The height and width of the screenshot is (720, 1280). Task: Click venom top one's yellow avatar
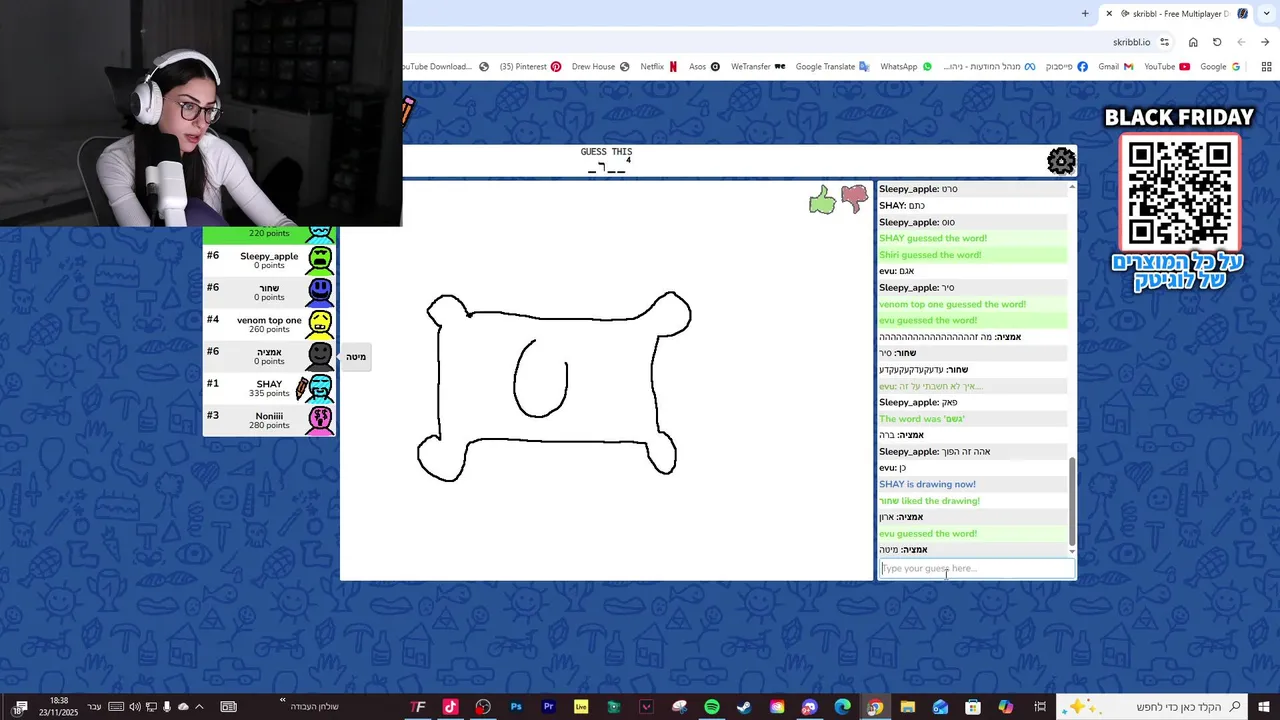pyautogui.click(x=320, y=324)
